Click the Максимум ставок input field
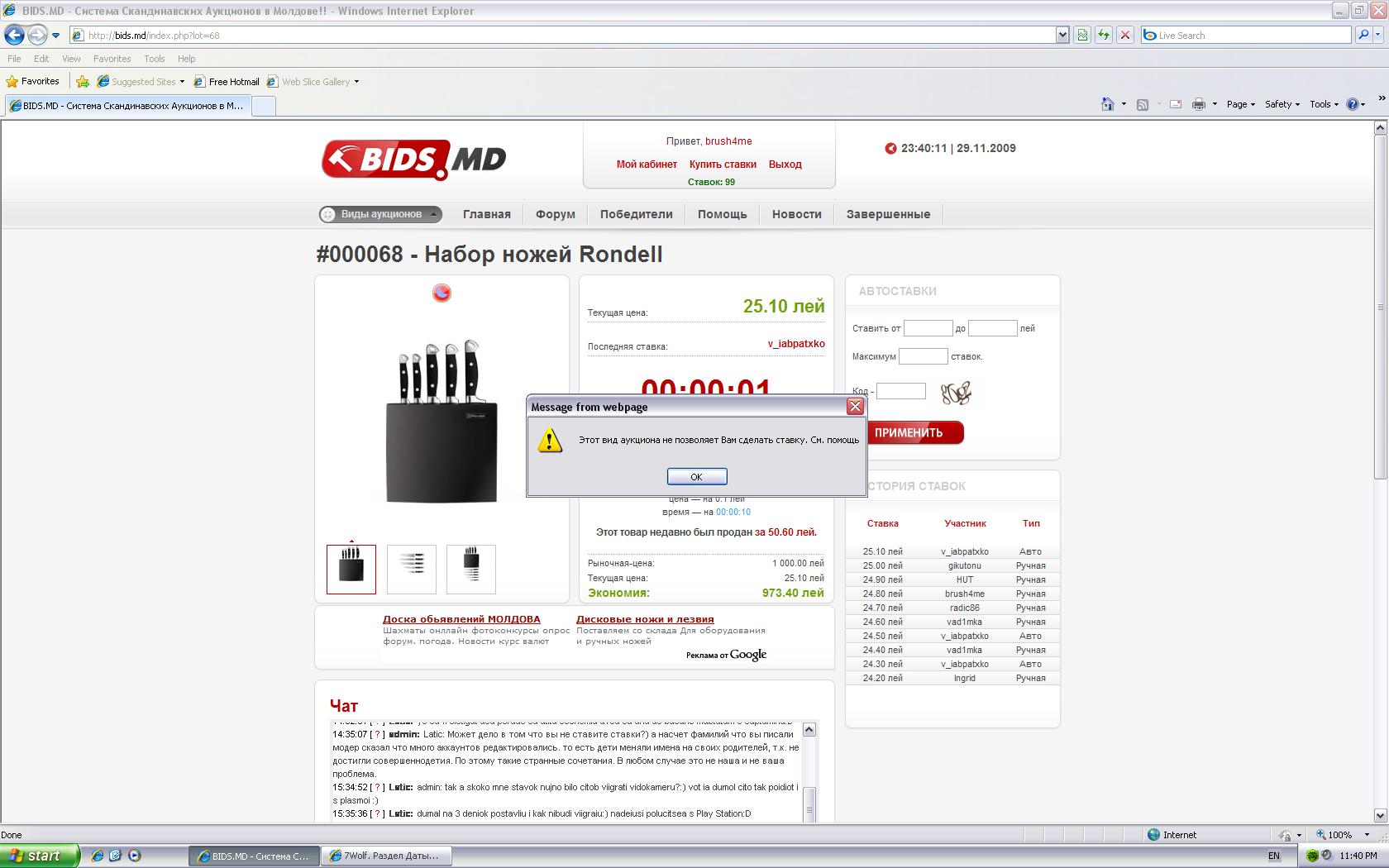This screenshot has height=868, width=1389. click(x=923, y=356)
